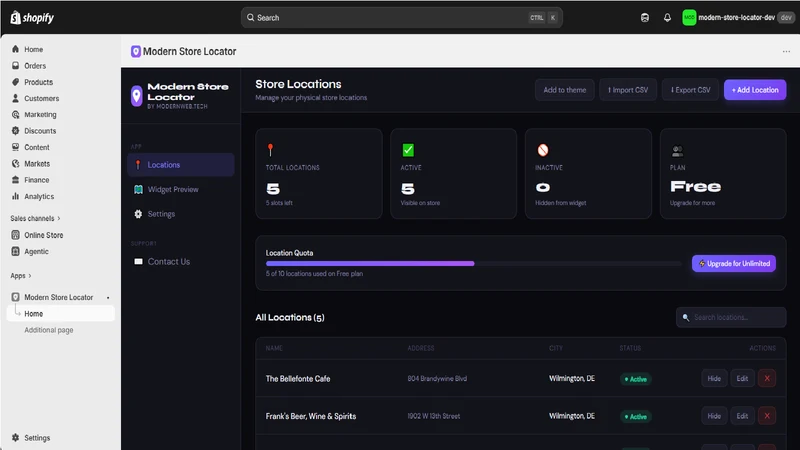Open the three-dot more menu in app header
This screenshot has height=450, width=800.
(x=786, y=52)
